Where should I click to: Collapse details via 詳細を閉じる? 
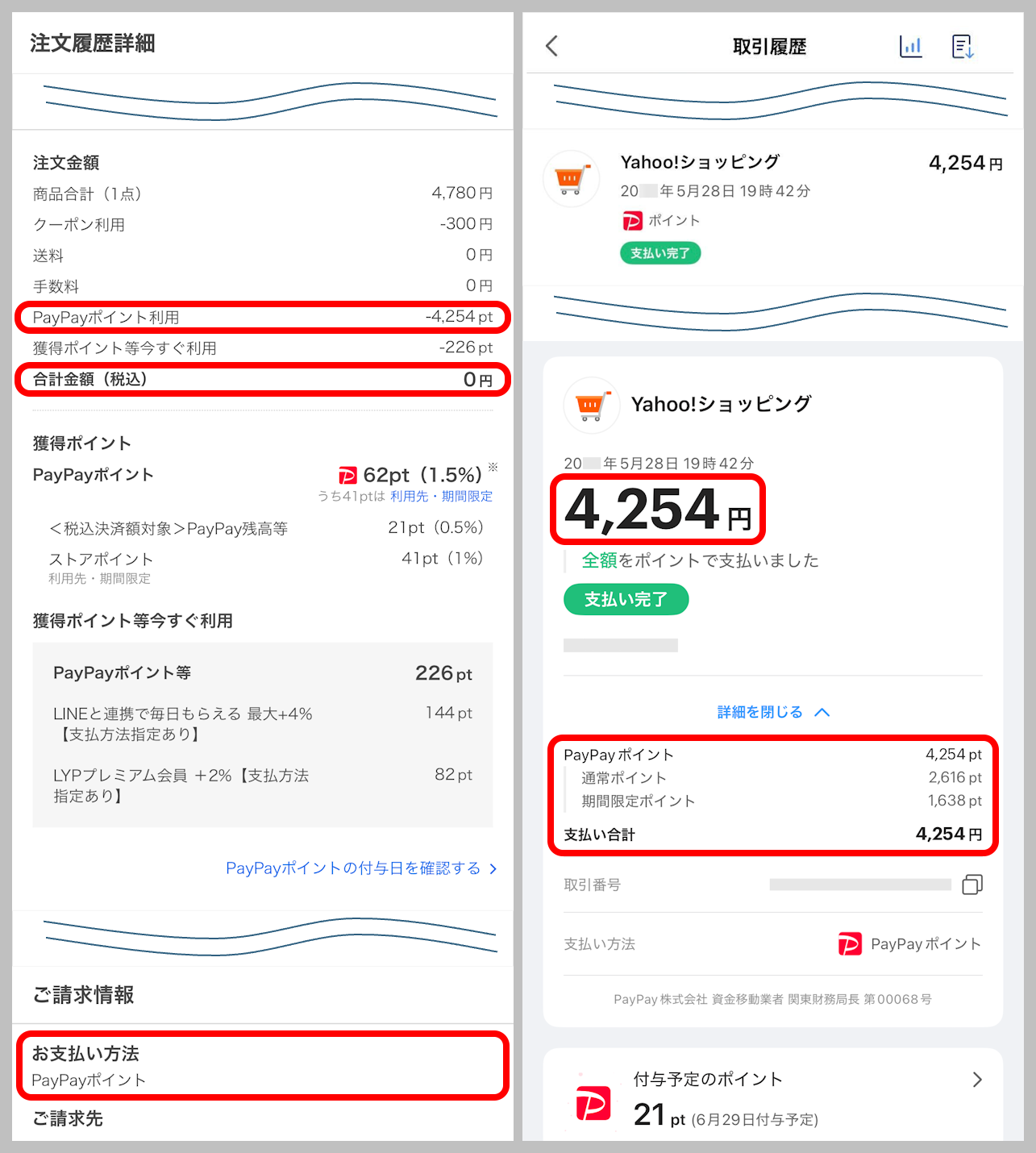coord(773,712)
